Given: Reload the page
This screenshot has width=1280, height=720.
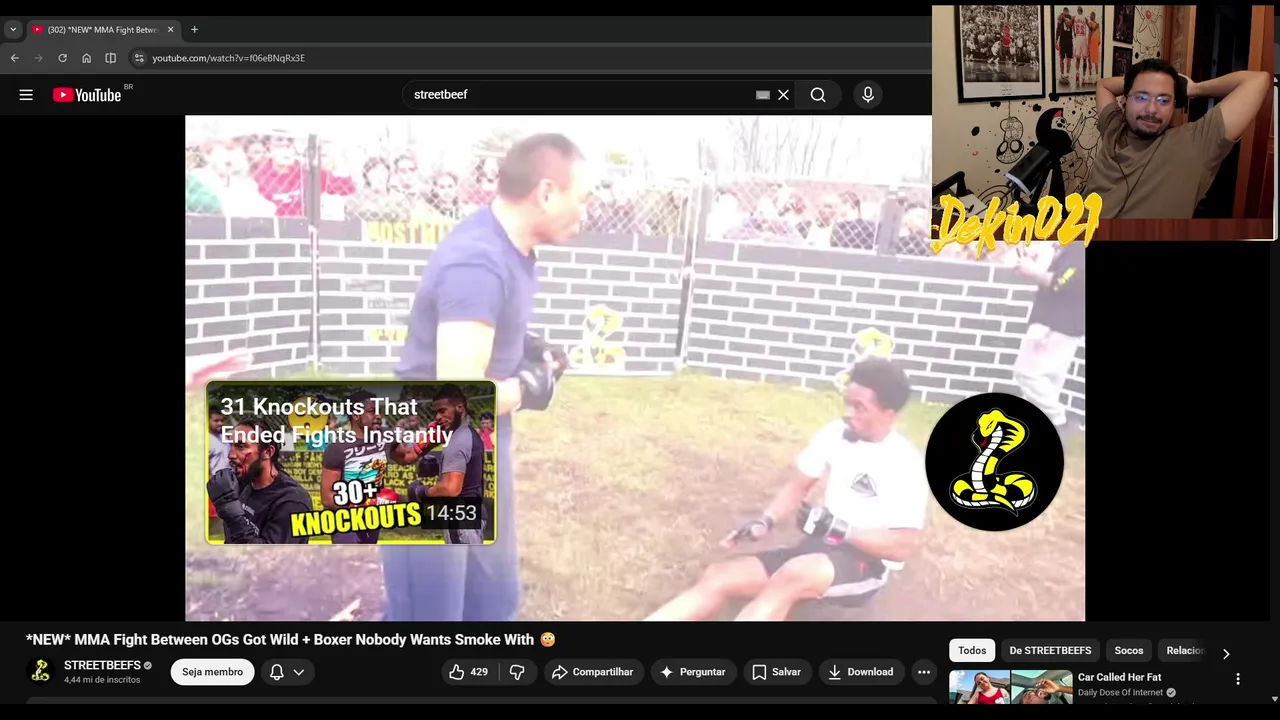Looking at the screenshot, I should tap(63, 58).
